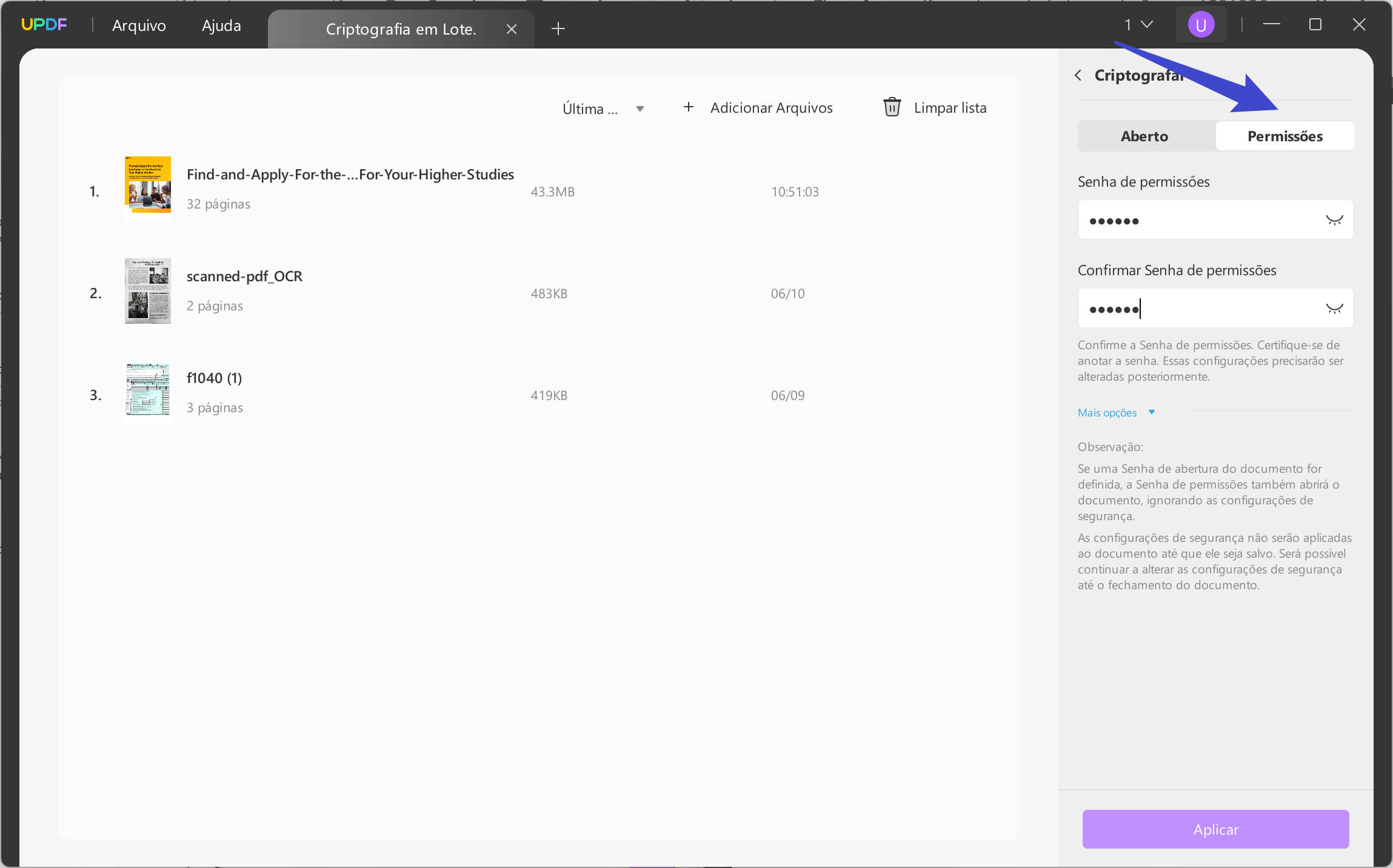Click the f1040 (1) file thumbnail
The height and width of the screenshot is (868, 1393).
(148, 392)
